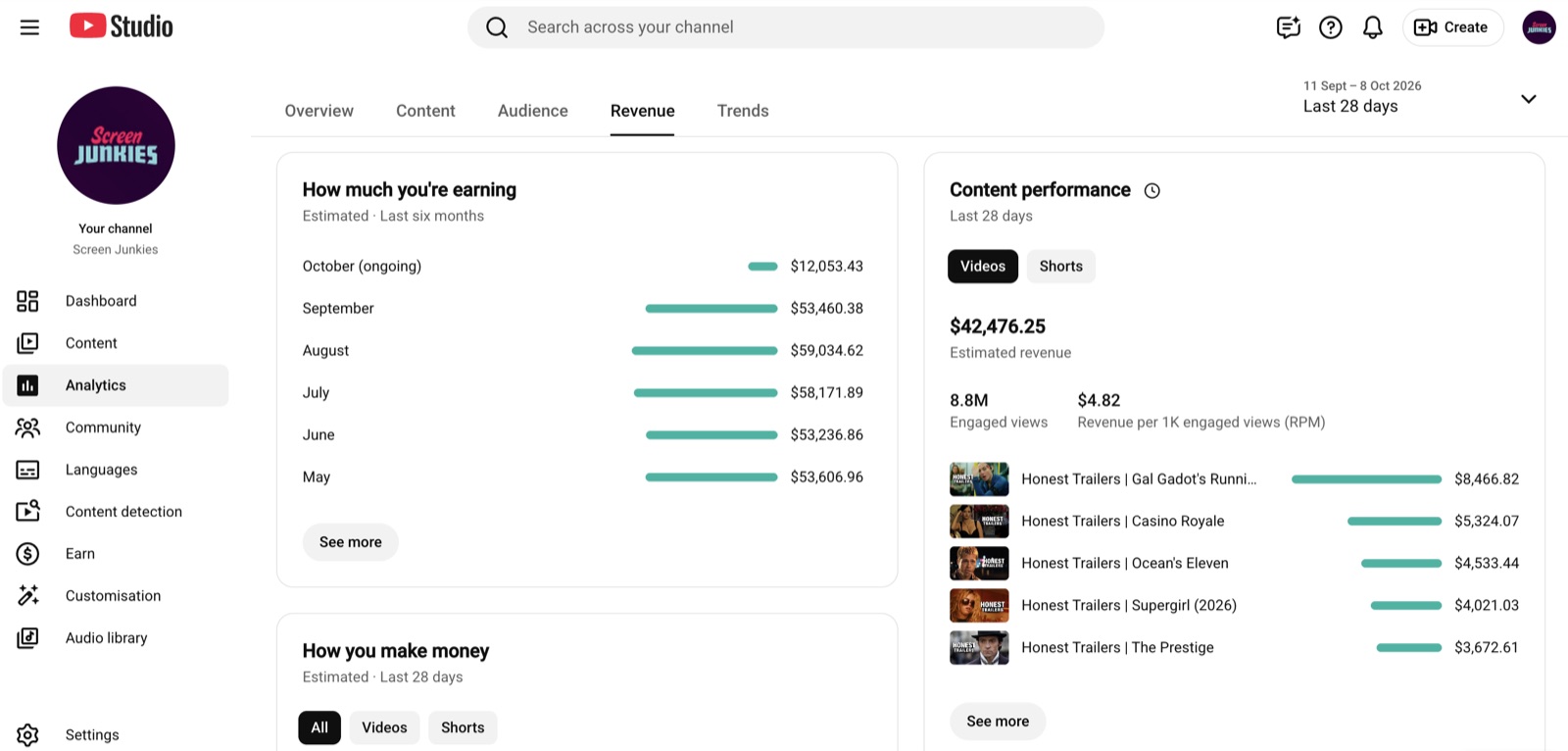1568x751 pixels.
Task: Click the Earn dollar icon
Action: [27, 554]
